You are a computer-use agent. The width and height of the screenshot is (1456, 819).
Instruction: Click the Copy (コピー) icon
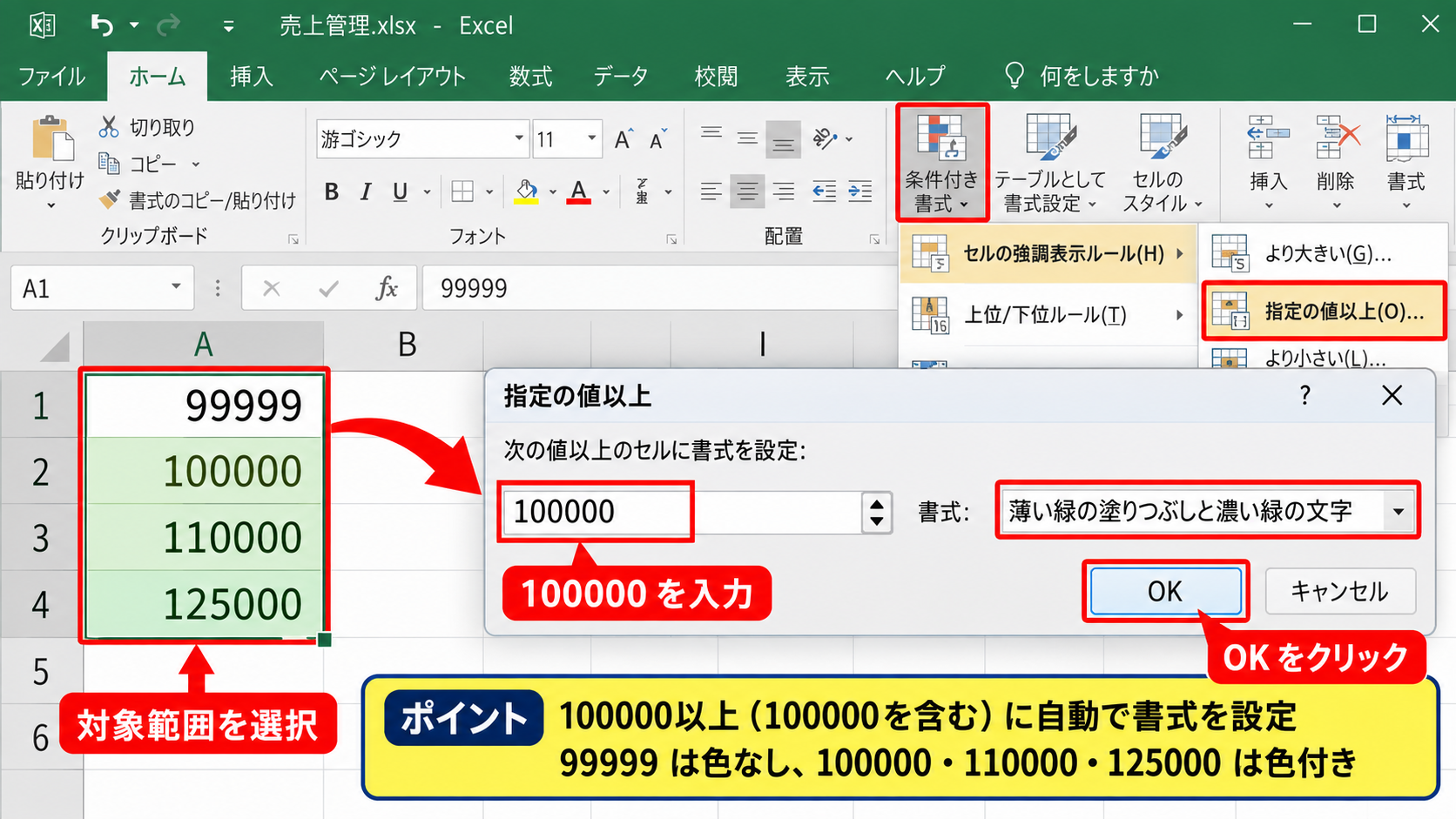[x=108, y=164]
